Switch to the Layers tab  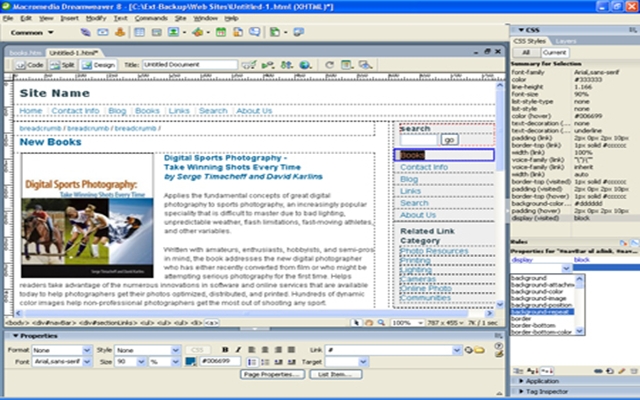tap(566, 41)
